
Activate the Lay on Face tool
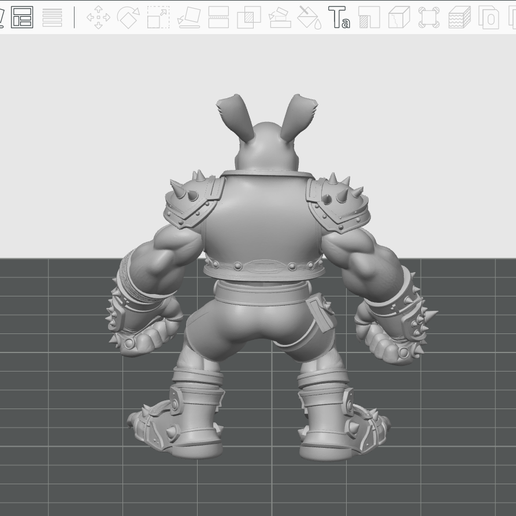coord(189,17)
